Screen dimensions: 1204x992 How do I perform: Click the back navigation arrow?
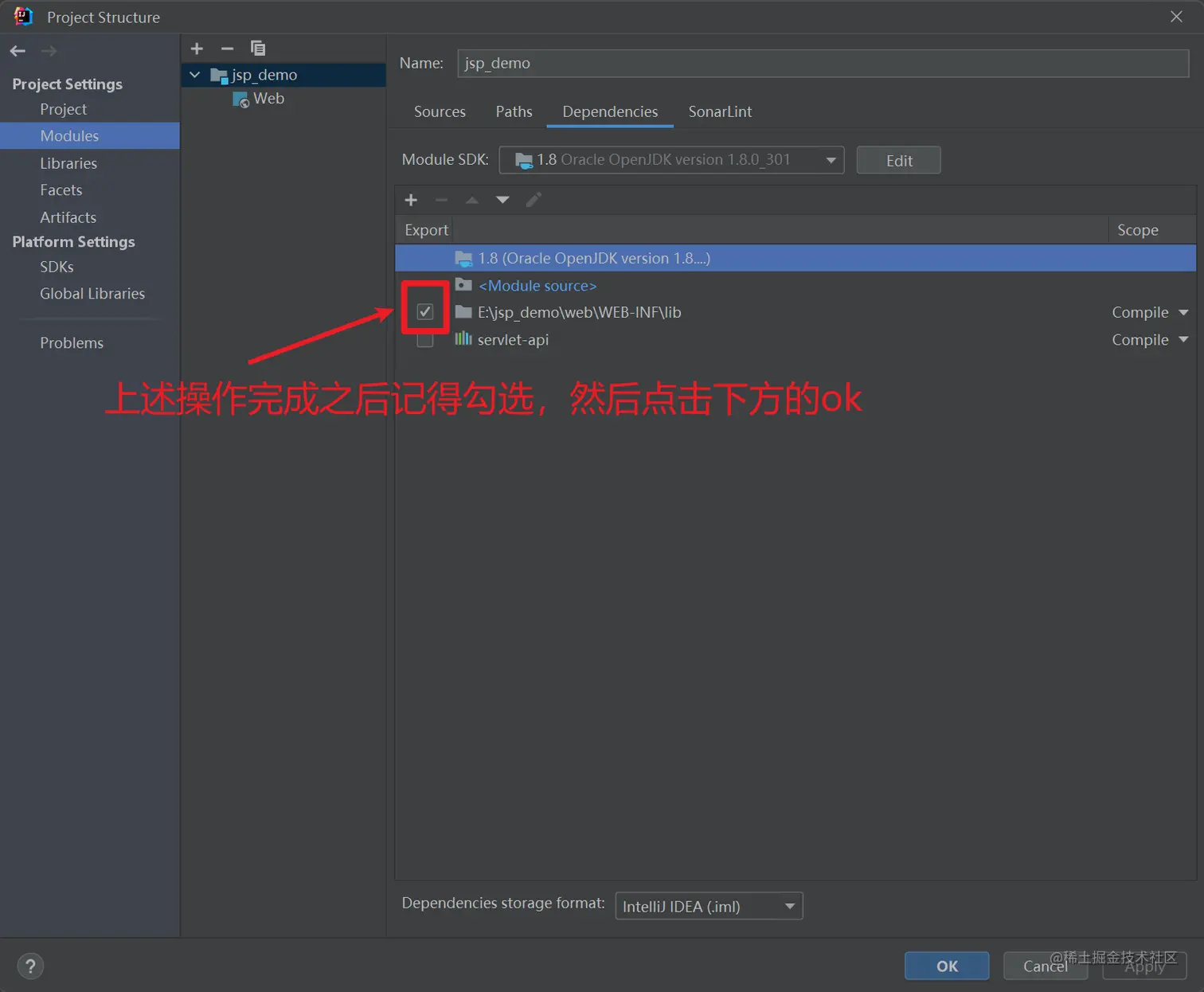click(18, 51)
